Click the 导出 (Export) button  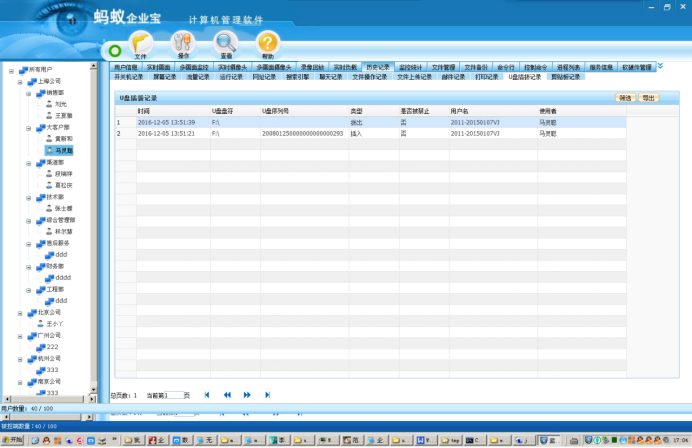[649, 98]
